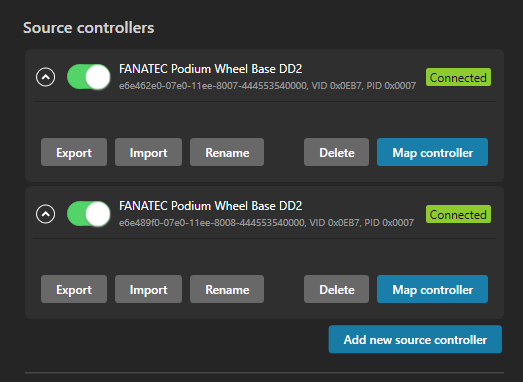Rename the e6e489f0 Podium Wheel Base
The image size is (523, 382).
click(227, 289)
